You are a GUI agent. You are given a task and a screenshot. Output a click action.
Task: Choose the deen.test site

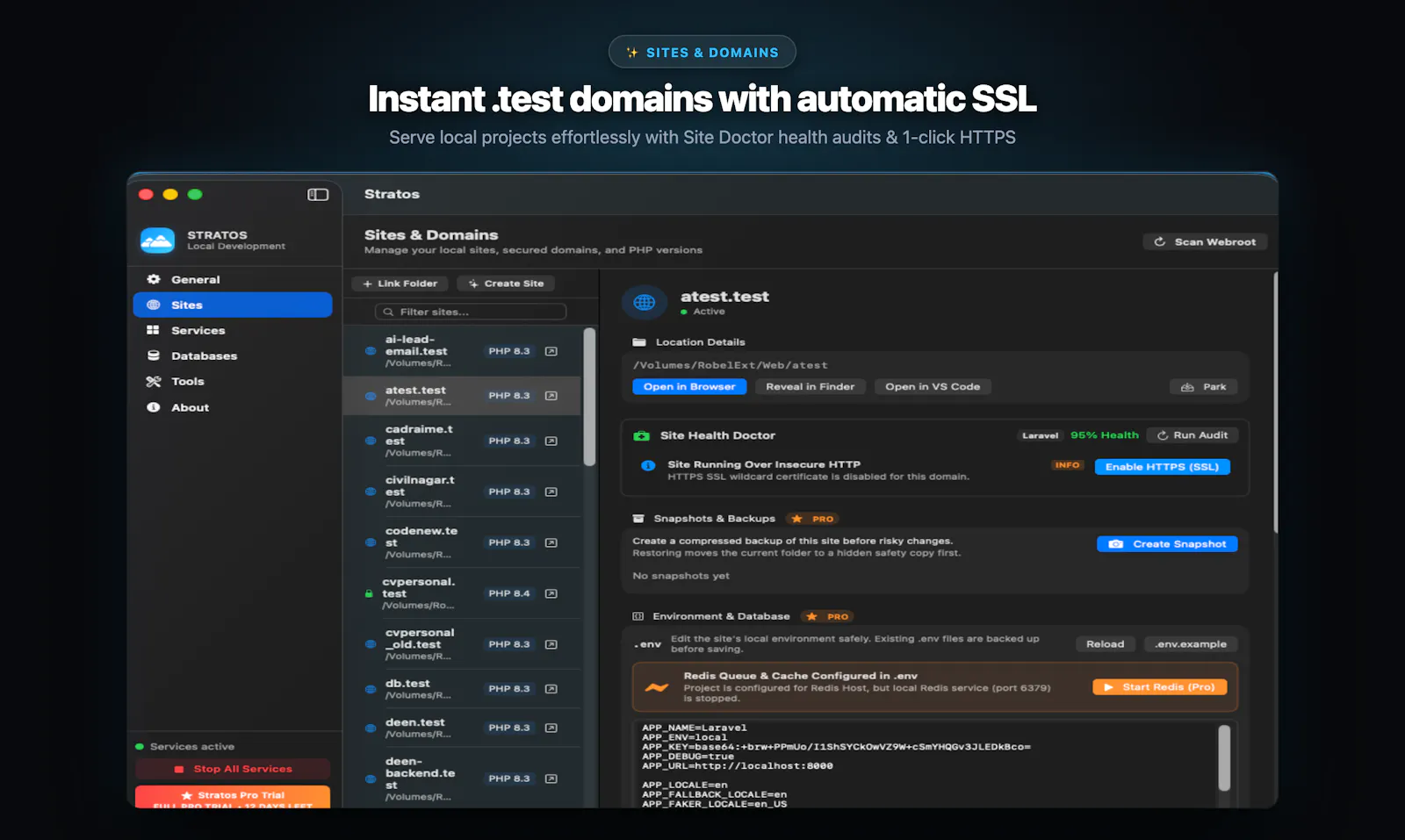point(462,728)
